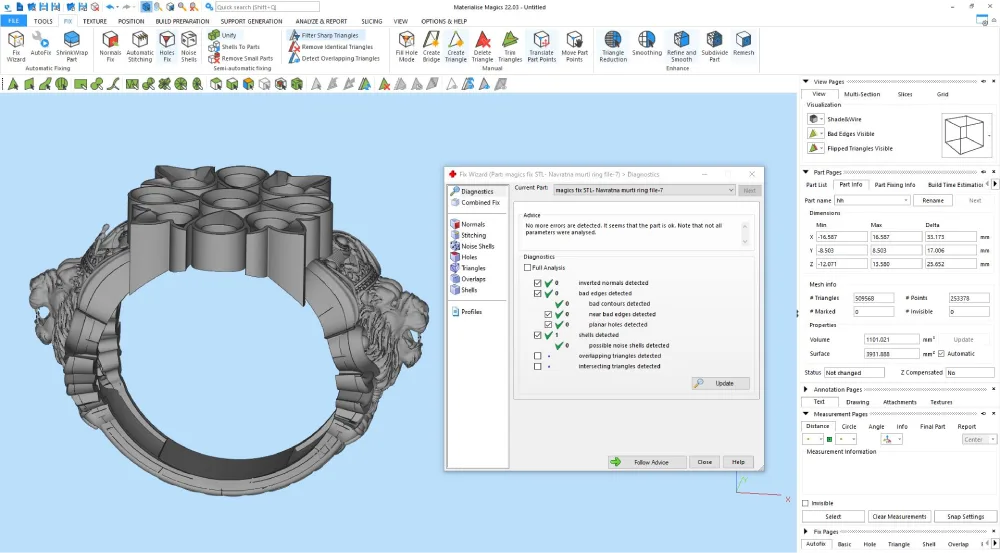Click Remove Small Parts

point(241,58)
